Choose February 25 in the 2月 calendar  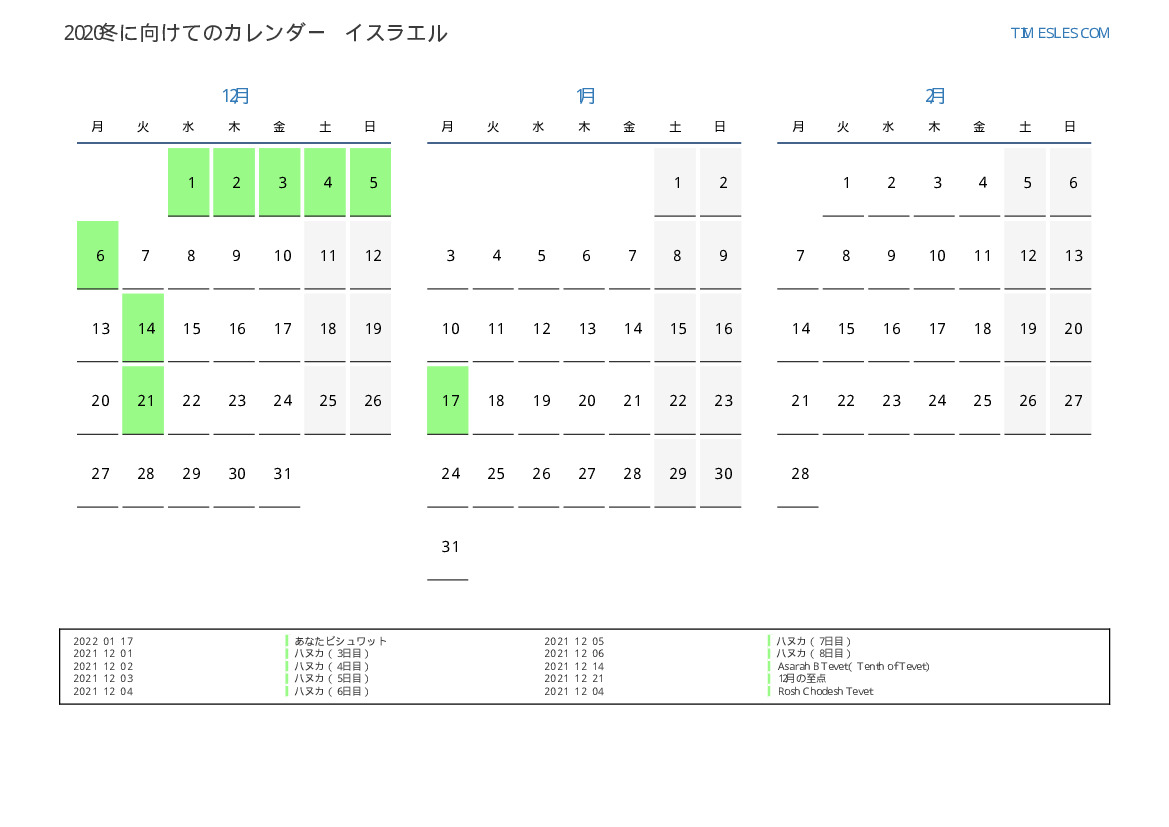pos(980,400)
